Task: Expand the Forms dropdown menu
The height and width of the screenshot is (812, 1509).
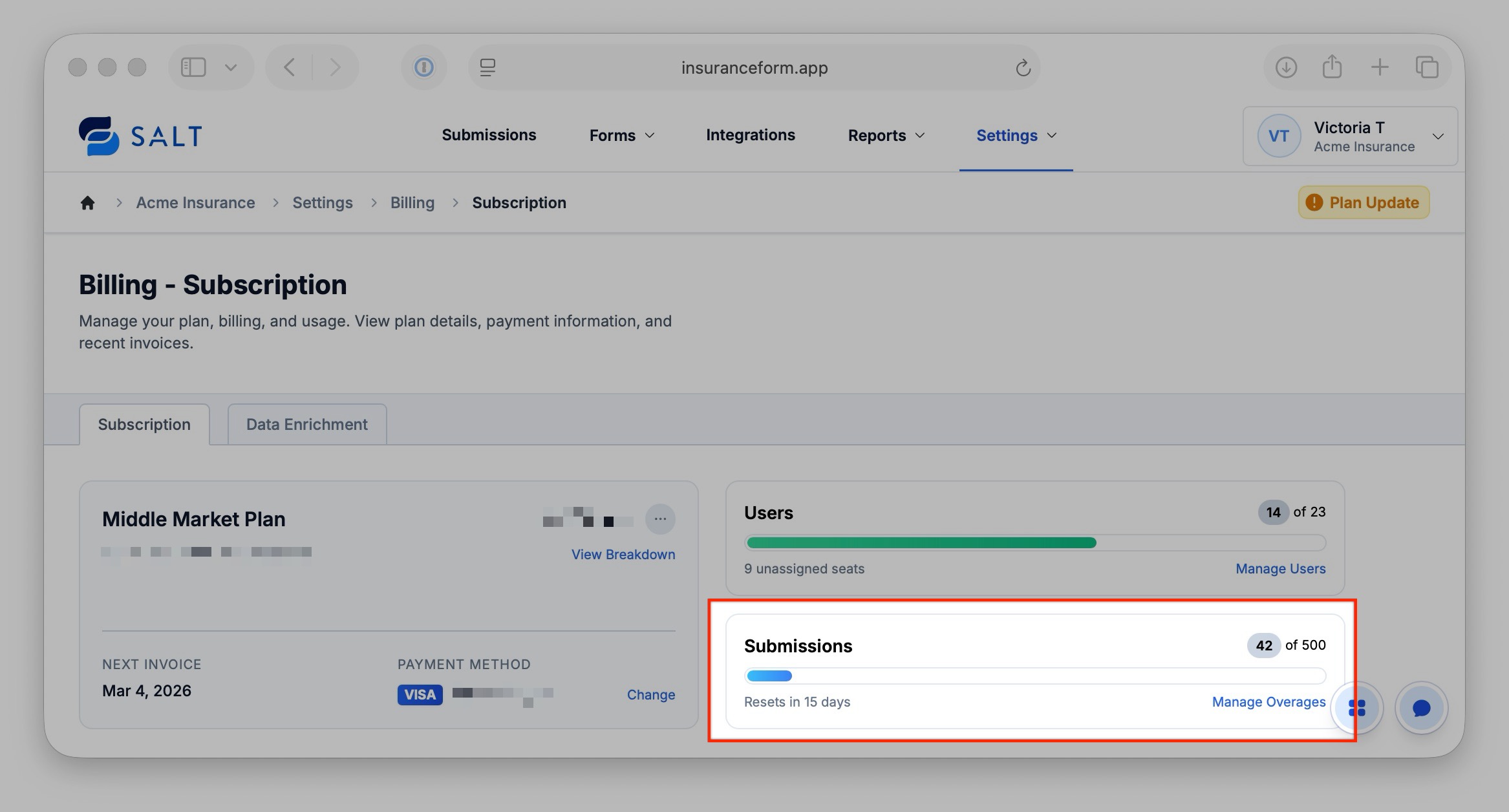Action: pyautogui.click(x=621, y=136)
